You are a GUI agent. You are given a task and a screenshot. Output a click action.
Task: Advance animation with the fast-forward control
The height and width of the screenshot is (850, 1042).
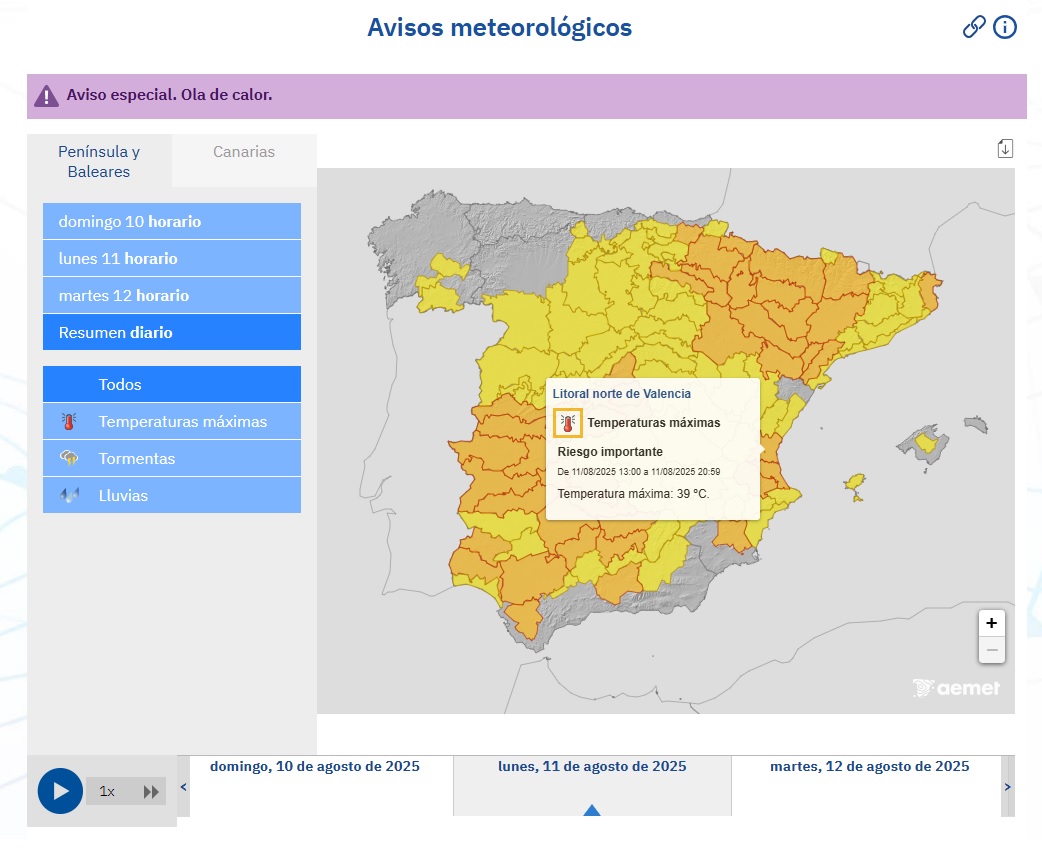153,791
